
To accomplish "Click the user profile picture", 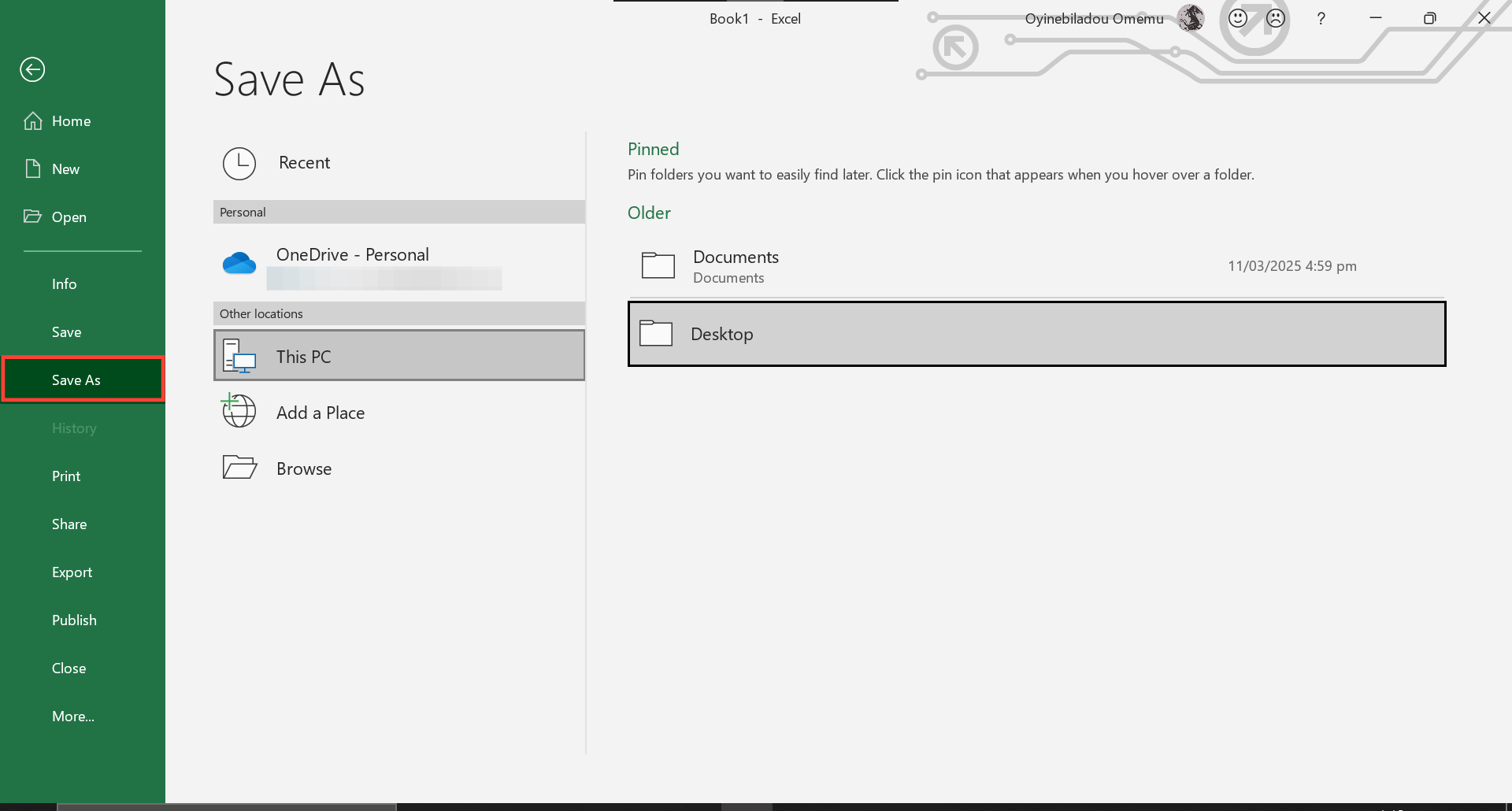I will click(1191, 18).
